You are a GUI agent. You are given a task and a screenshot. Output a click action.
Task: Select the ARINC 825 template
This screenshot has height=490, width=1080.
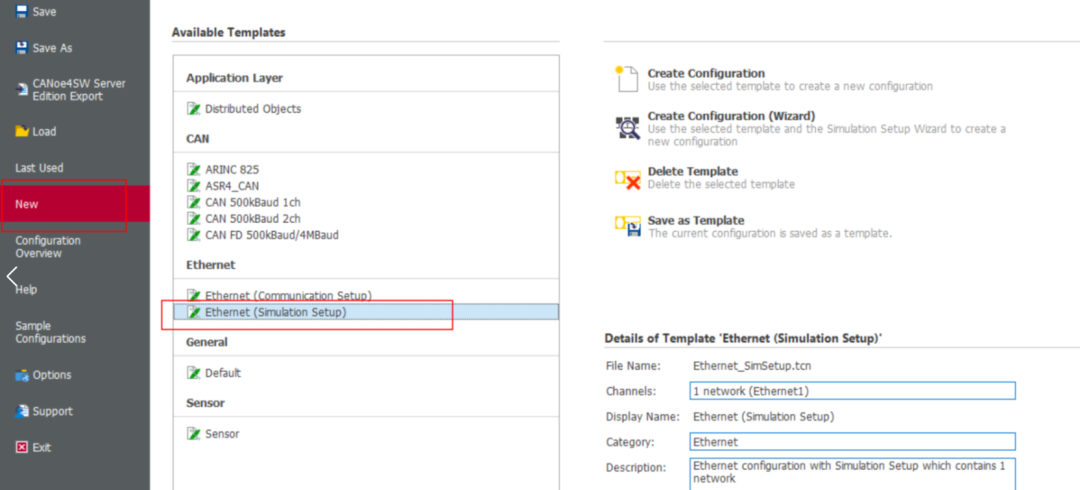click(x=232, y=169)
